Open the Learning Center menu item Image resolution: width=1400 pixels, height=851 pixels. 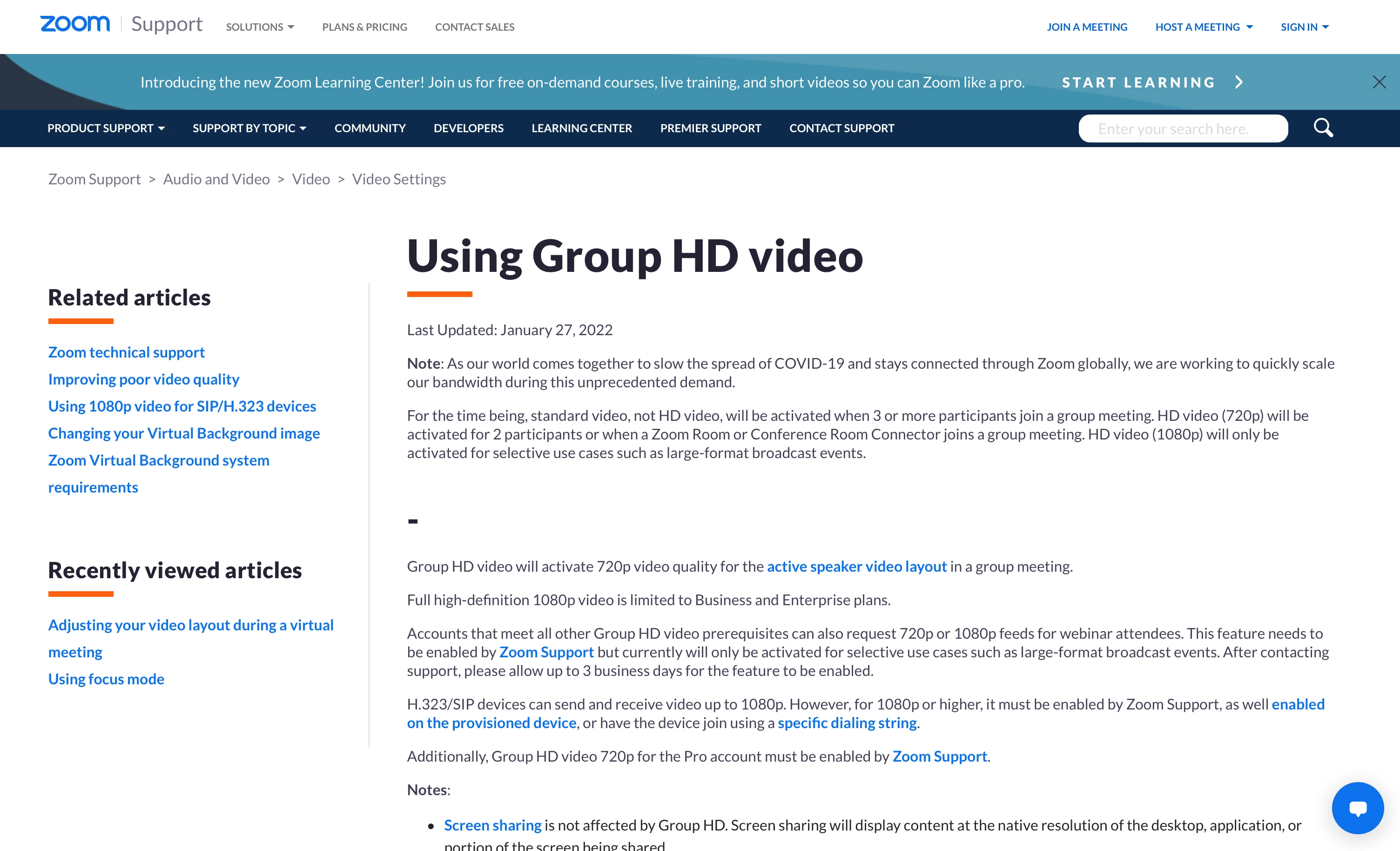pos(581,128)
